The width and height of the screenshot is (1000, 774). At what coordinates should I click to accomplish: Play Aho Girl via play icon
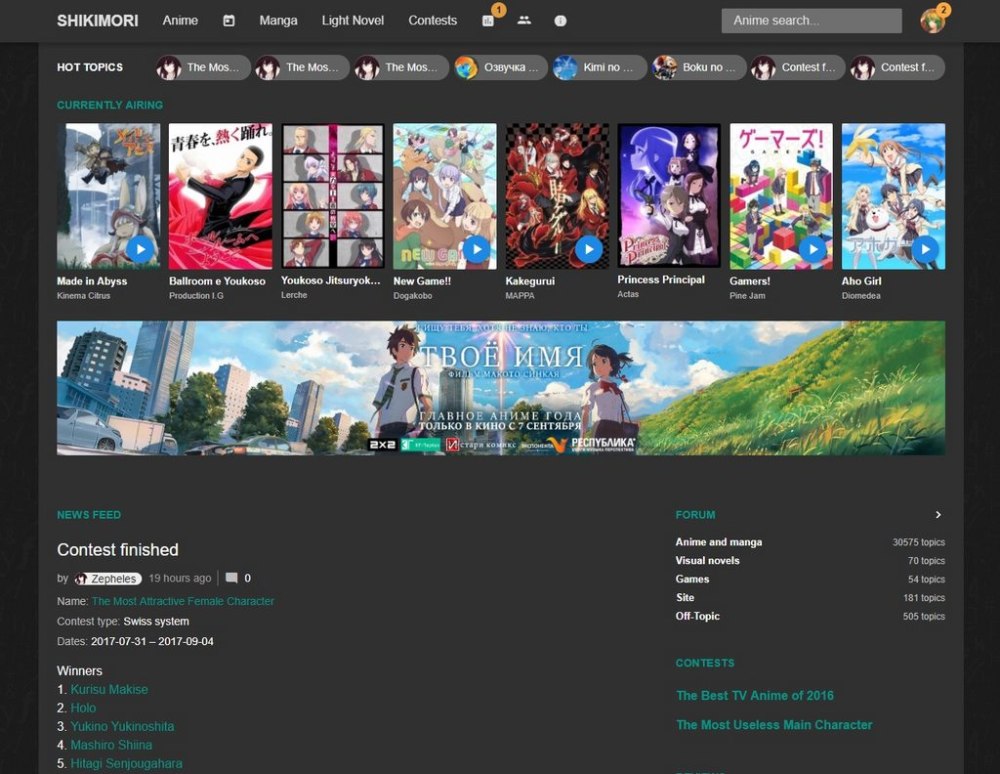(925, 249)
